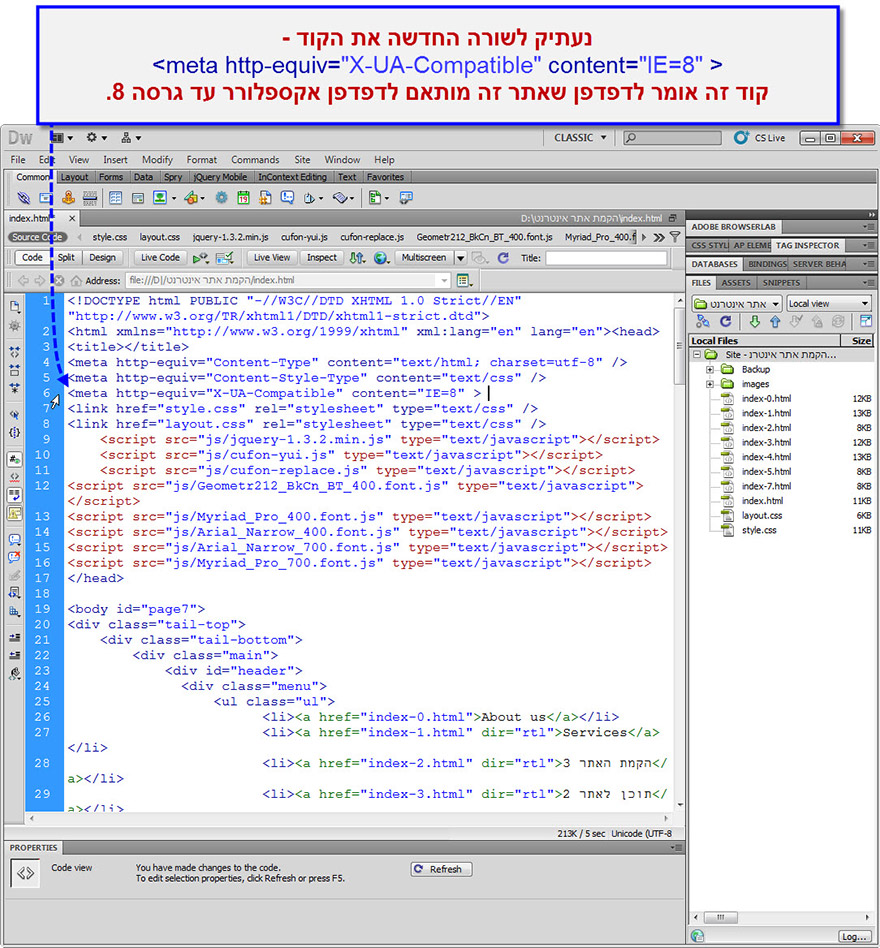Open related file layout.css

(x=160, y=237)
